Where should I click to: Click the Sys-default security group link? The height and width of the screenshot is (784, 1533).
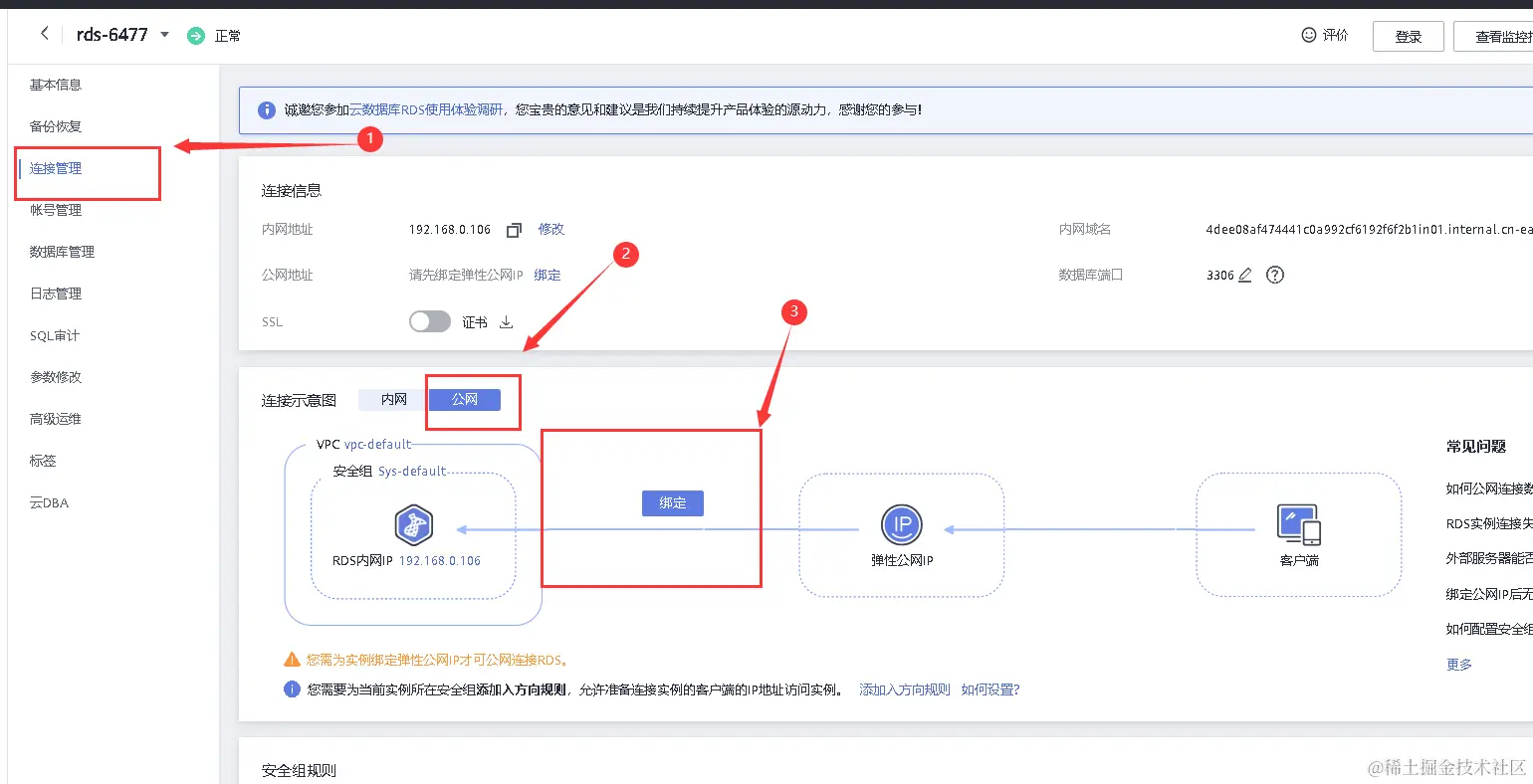[412, 472]
